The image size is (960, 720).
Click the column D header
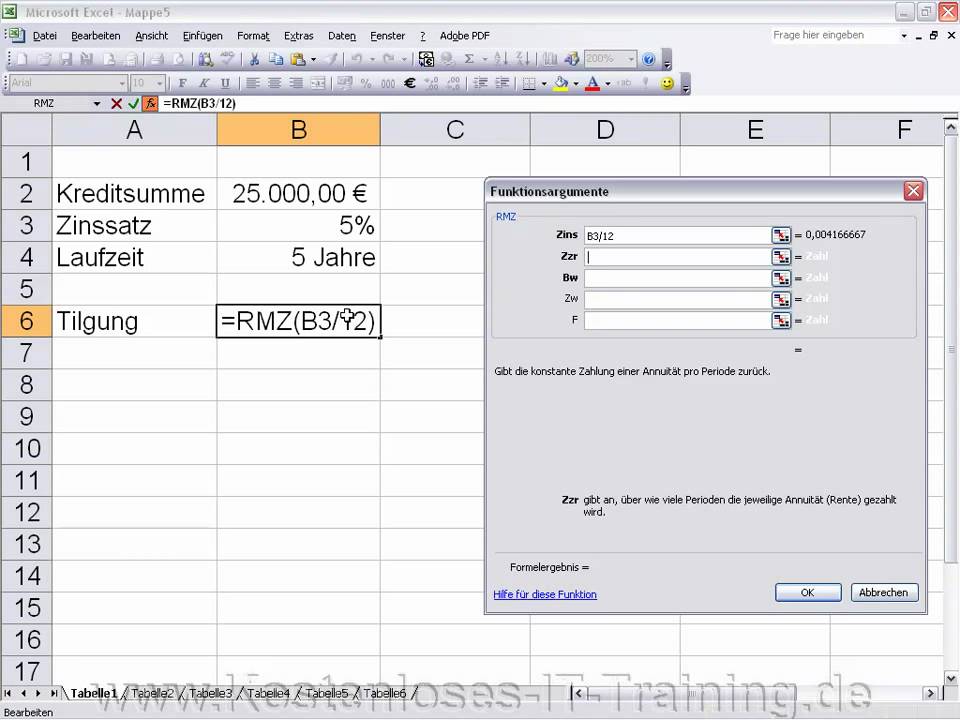click(x=605, y=130)
